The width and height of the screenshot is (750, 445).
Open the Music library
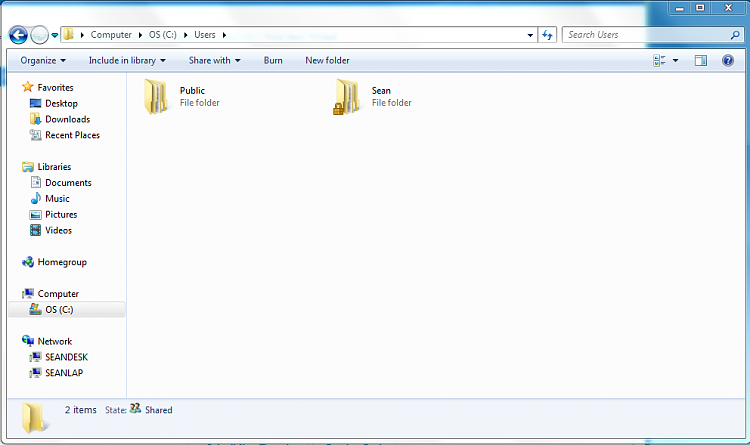tap(57, 198)
